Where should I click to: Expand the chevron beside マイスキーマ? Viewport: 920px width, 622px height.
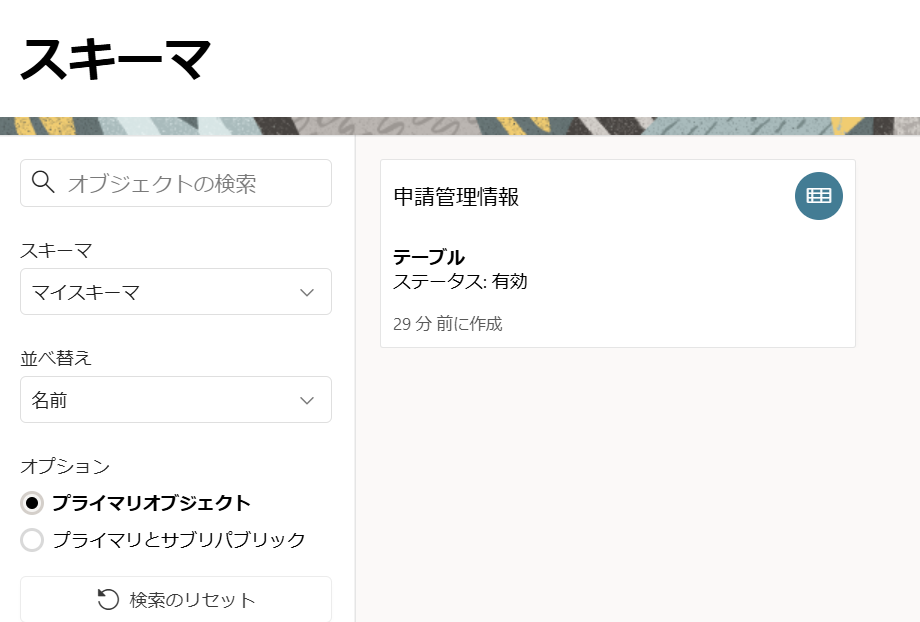tap(307, 292)
